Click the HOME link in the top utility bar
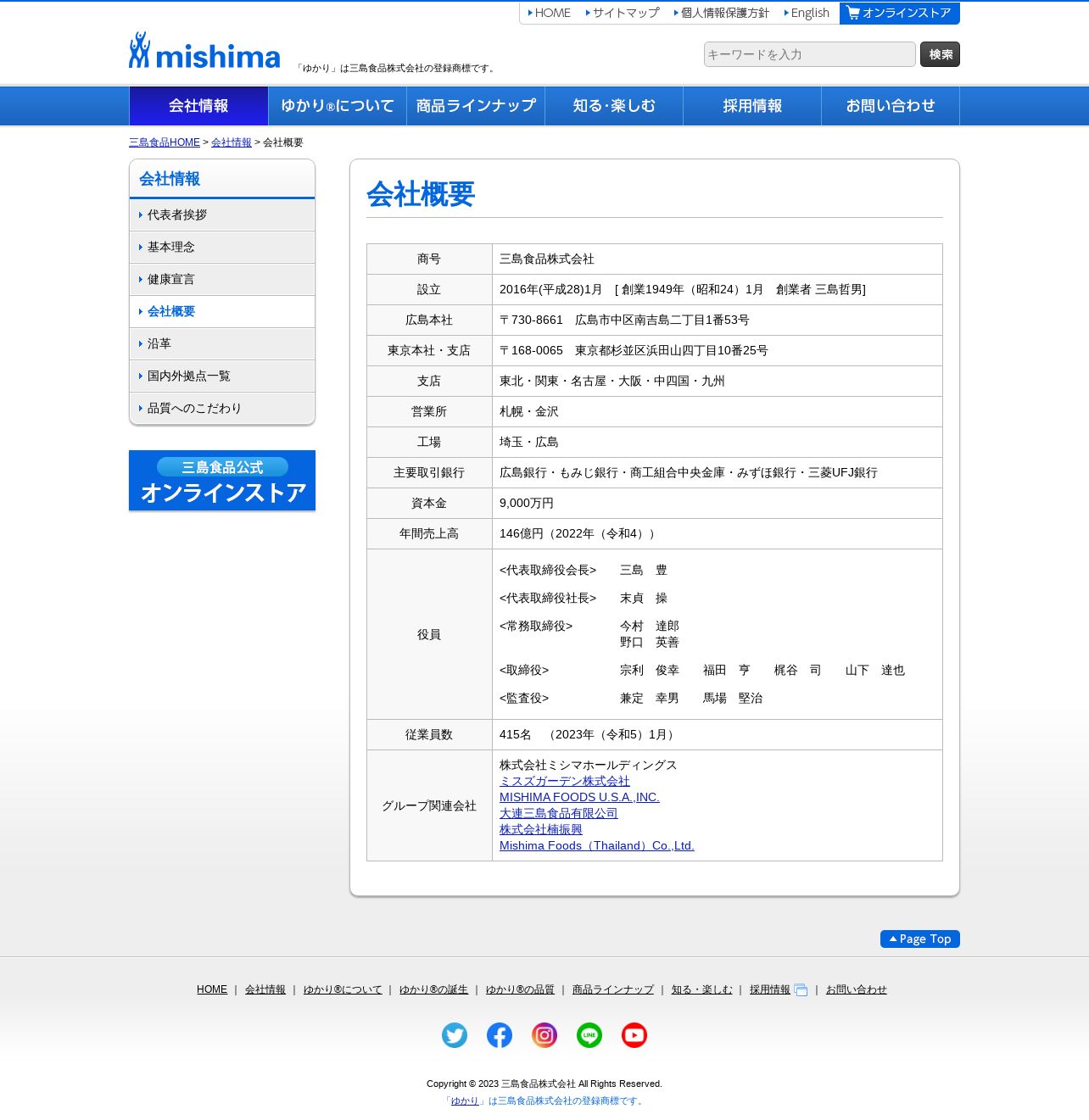The width and height of the screenshot is (1089, 1120). pyautogui.click(x=549, y=13)
